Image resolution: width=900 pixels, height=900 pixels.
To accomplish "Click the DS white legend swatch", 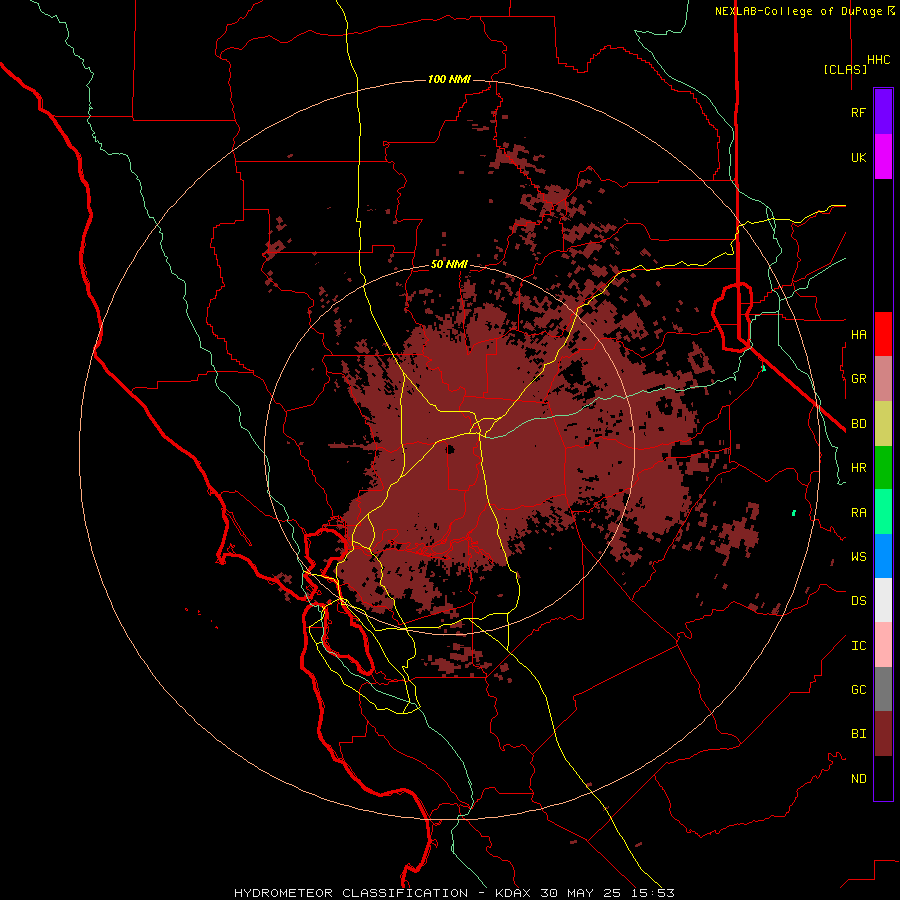I will click(883, 600).
